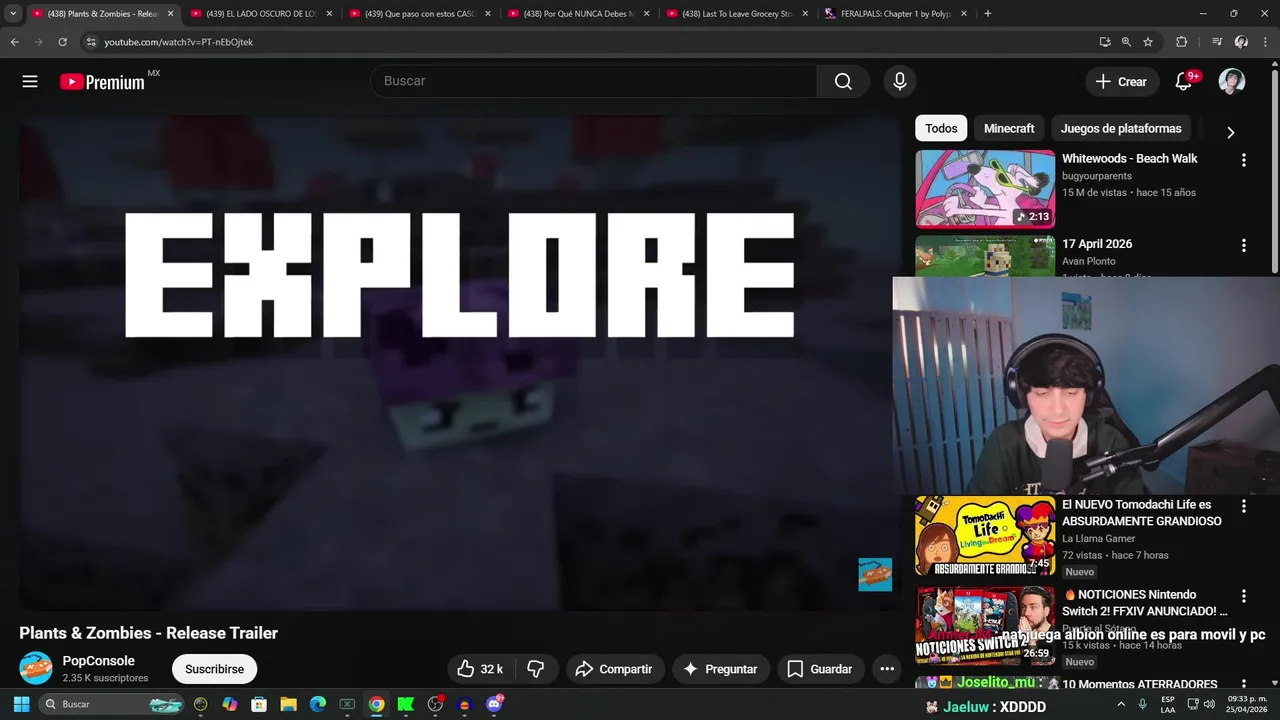
Task: Open options for Whitewoods - Beach Walk
Action: pyautogui.click(x=1244, y=160)
